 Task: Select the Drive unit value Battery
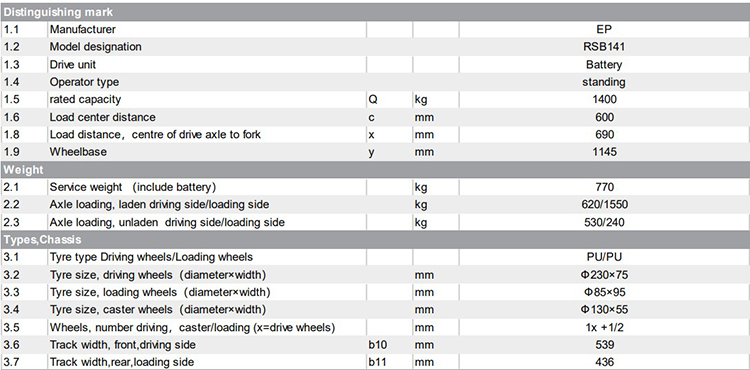[604, 65]
